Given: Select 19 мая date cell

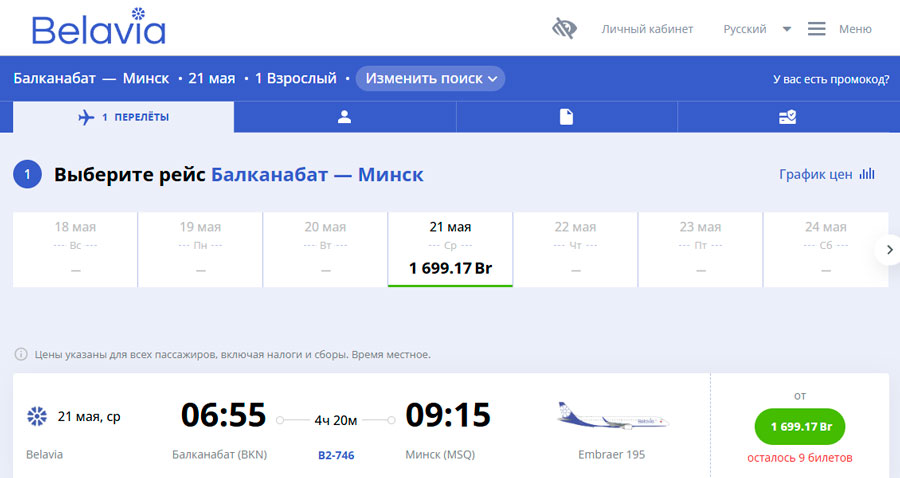Looking at the screenshot, I should pyautogui.click(x=200, y=250).
